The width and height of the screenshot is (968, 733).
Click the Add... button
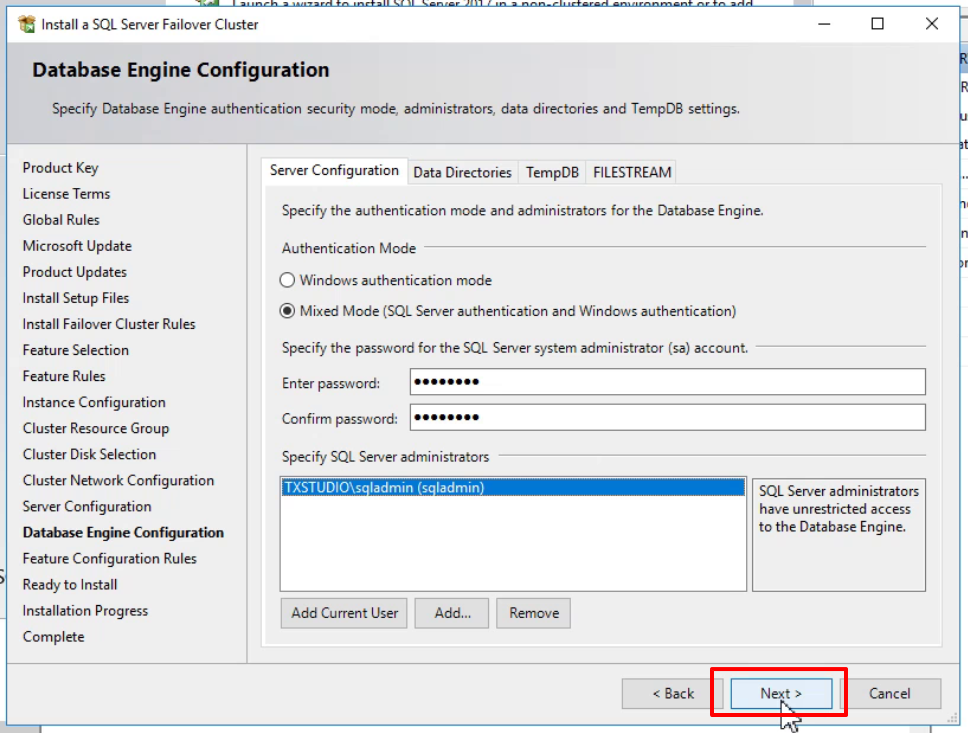point(452,613)
